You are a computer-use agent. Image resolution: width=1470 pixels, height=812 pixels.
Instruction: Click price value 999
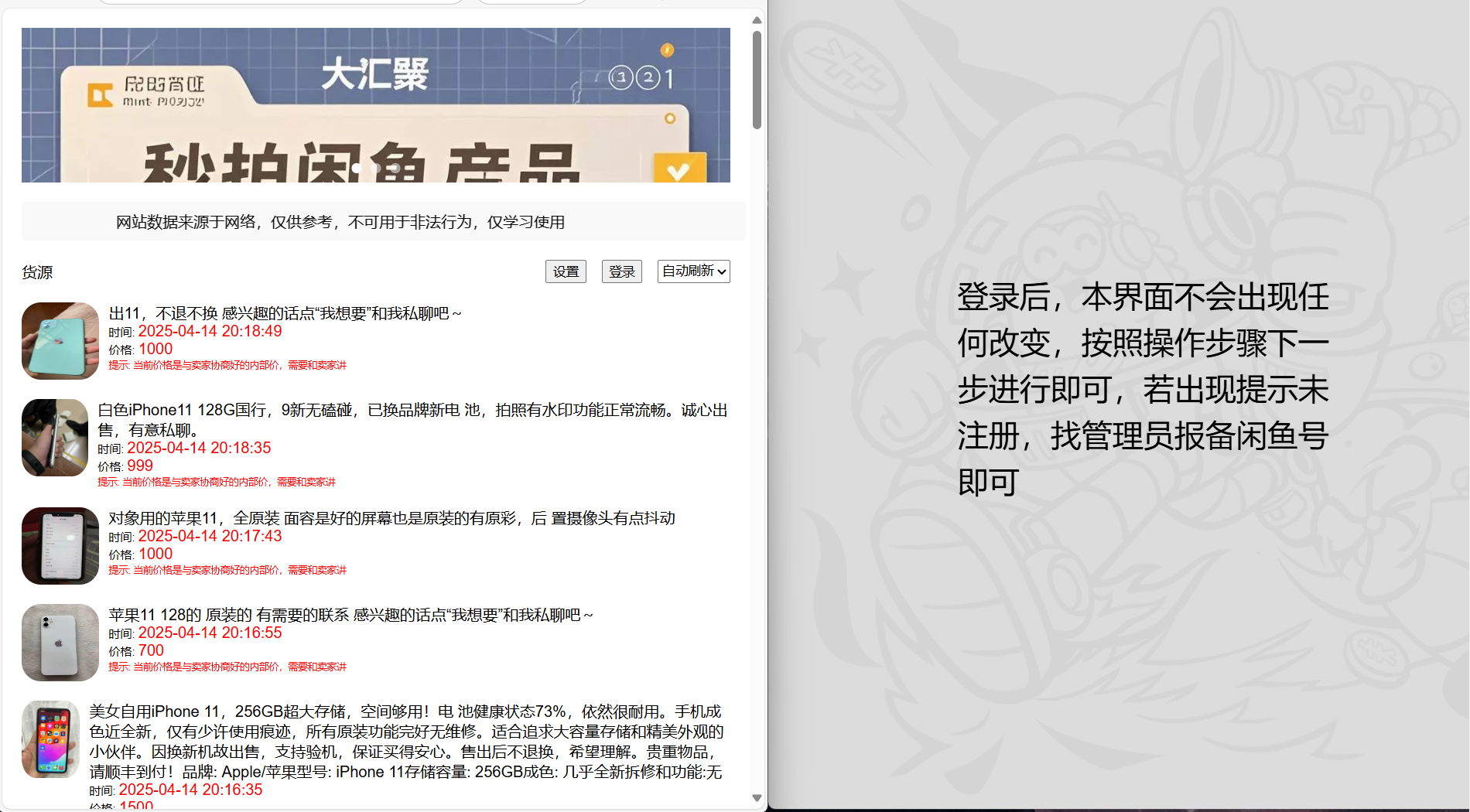coord(140,466)
